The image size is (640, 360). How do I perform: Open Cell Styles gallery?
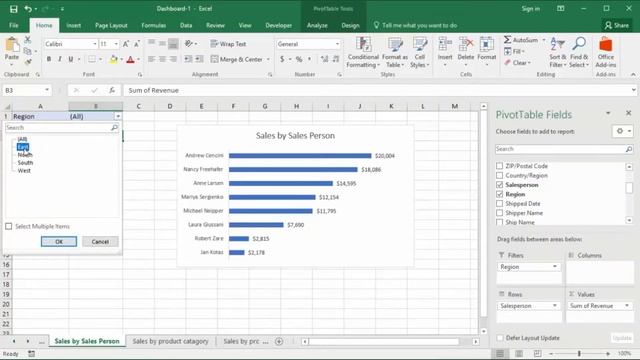(420, 52)
